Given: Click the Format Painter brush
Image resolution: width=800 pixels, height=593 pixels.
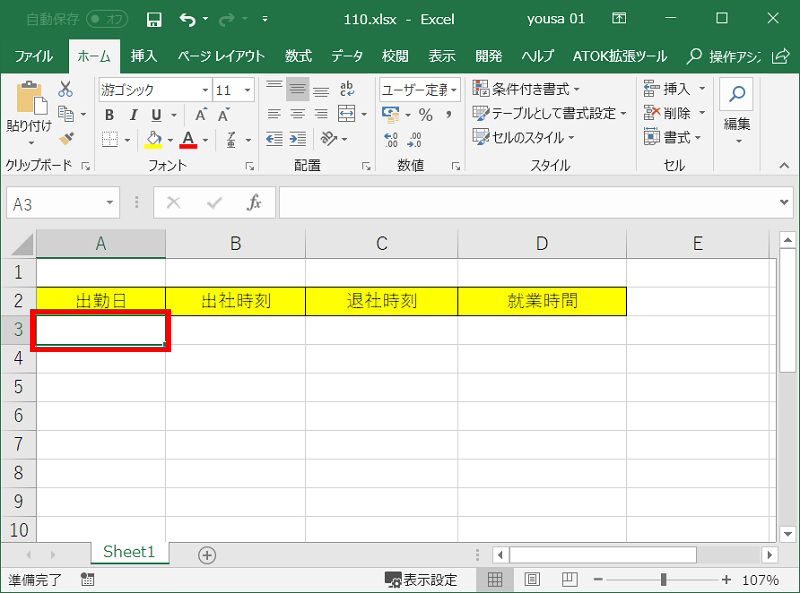Looking at the screenshot, I should pos(66,138).
